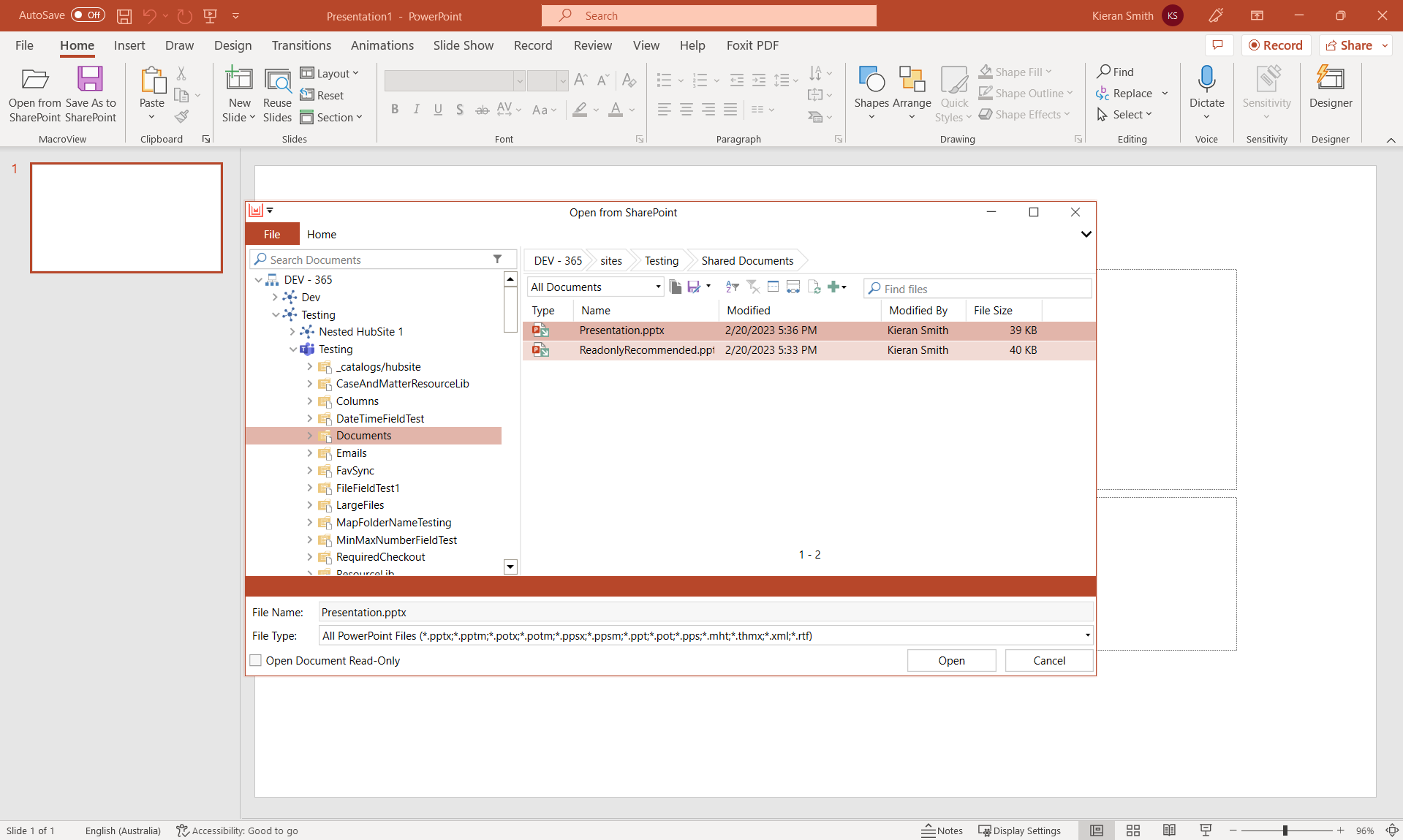The height and width of the screenshot is (840, 1403).
Task: Toggle Normal view button in status bar
Action: pyautogui.click(x=1096, y=830)
